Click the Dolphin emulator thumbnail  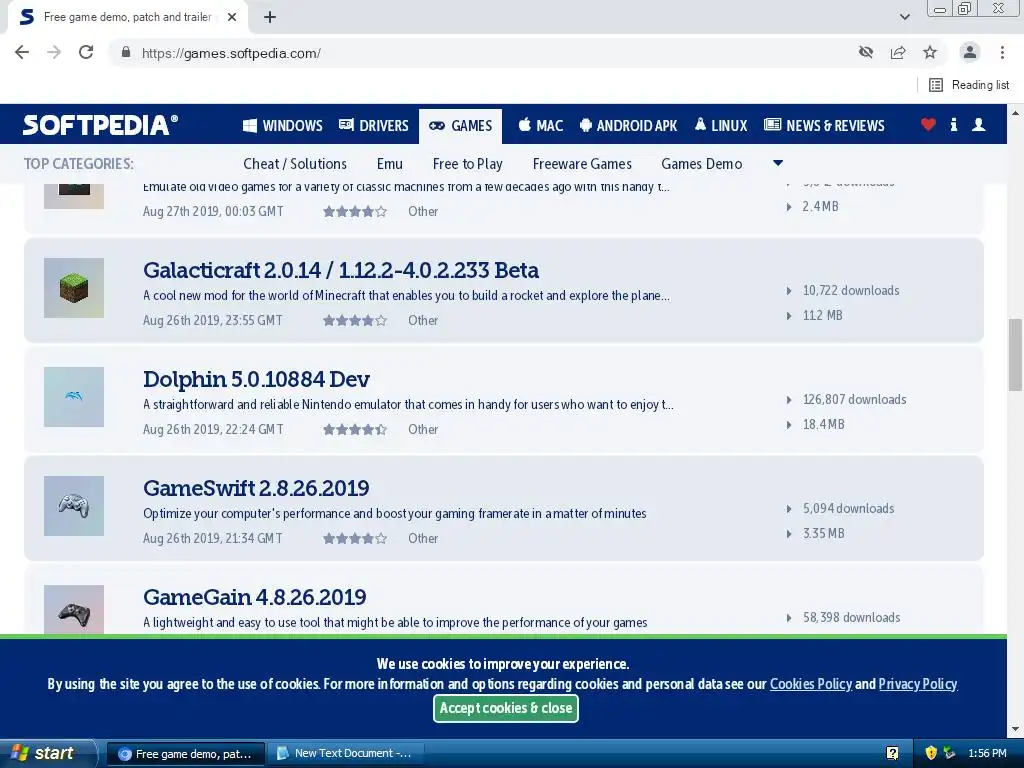[x=74, y=397]
